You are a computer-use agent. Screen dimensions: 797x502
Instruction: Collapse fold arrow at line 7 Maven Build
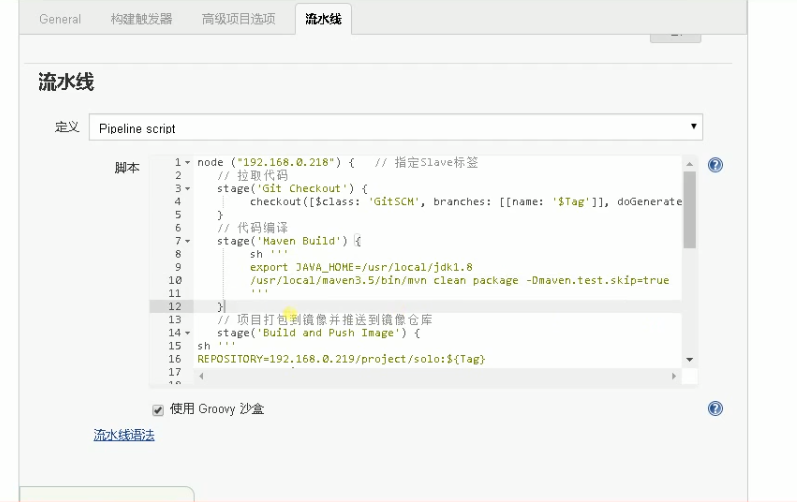188,241
